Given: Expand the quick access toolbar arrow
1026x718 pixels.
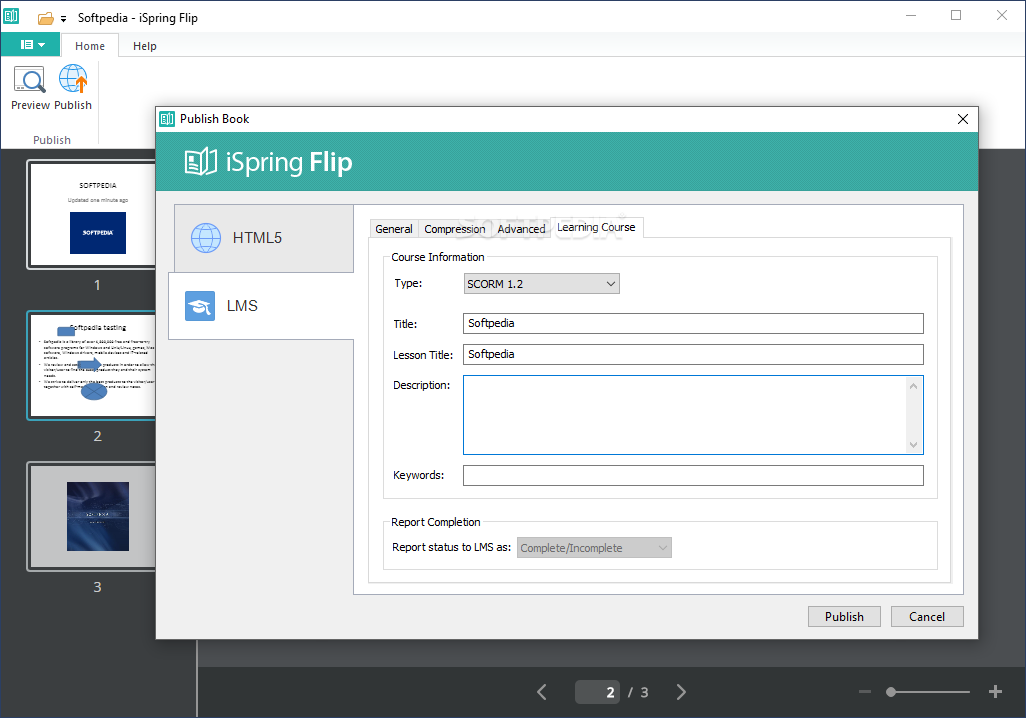Looking at the screenshot, I should 63,19.
